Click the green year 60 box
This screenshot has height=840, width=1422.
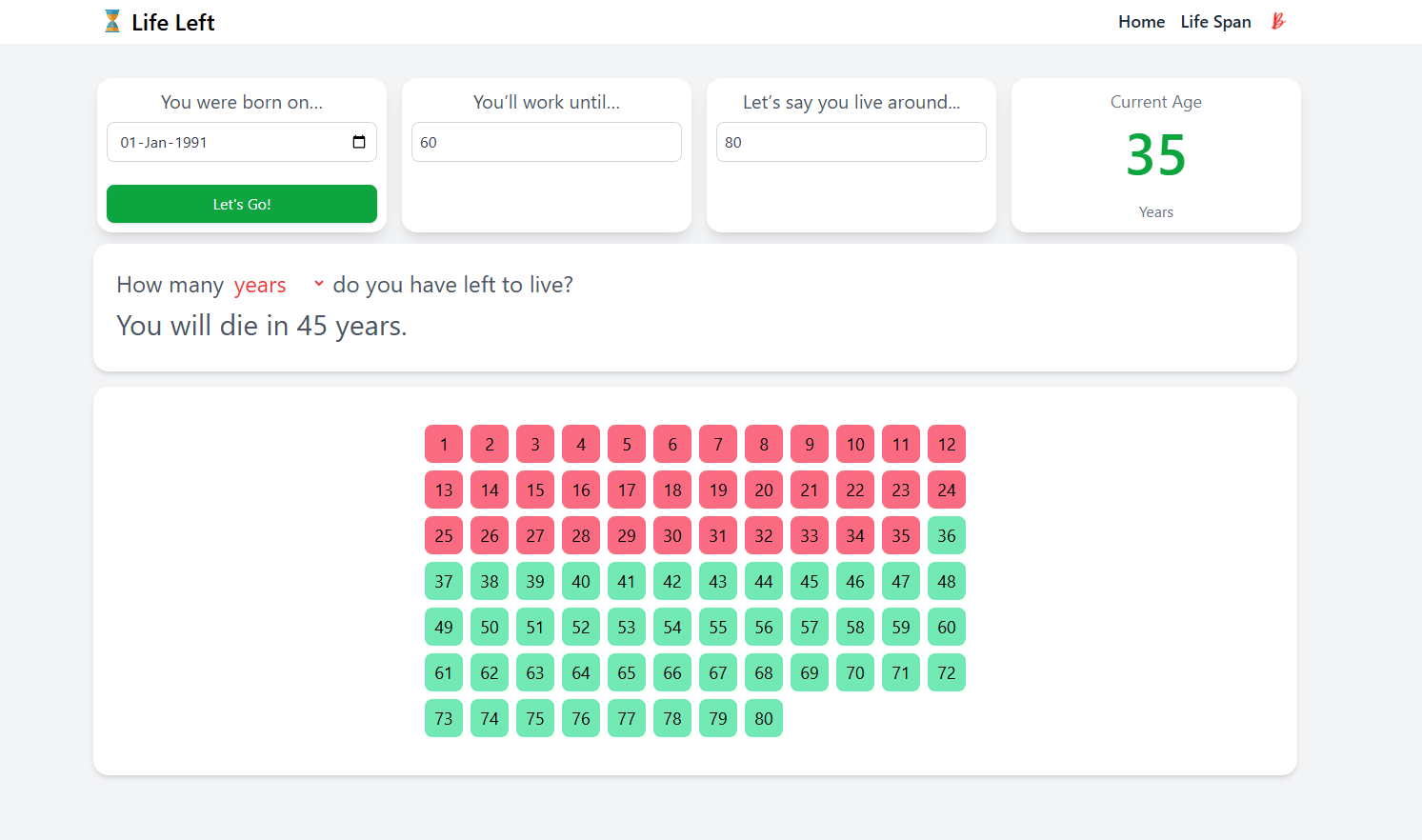point(947,628)
